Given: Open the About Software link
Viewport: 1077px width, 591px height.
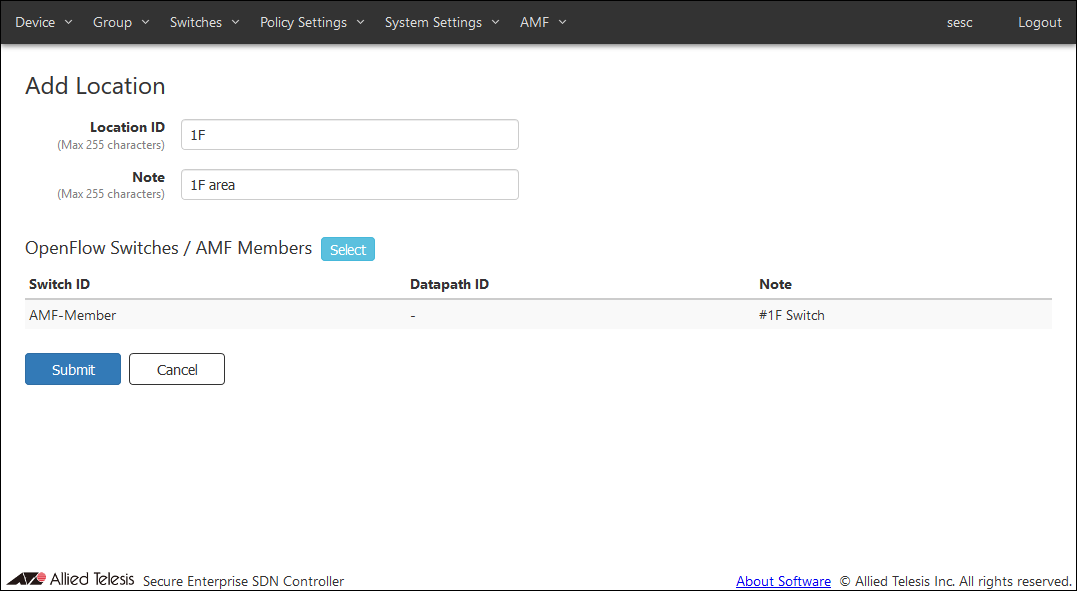Looking at the screenshot, I should (783, 581).
